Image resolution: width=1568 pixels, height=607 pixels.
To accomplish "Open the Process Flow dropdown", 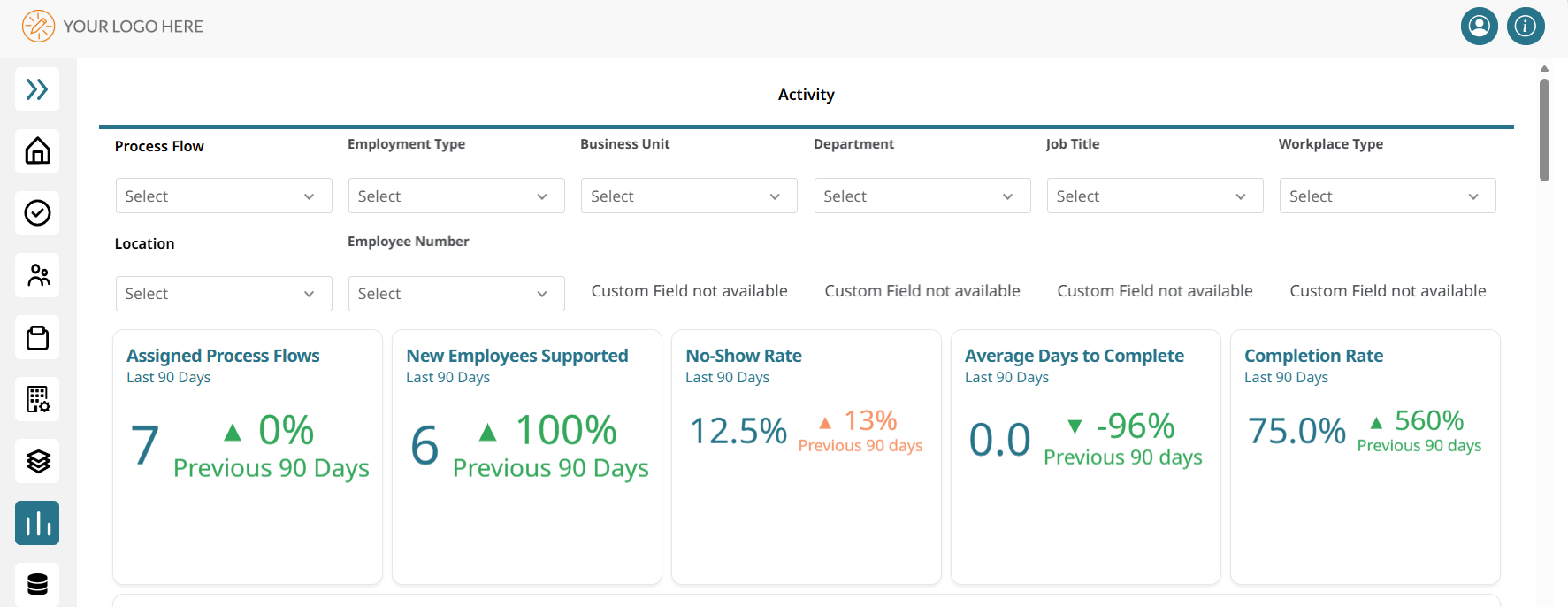I will [224, 196].
